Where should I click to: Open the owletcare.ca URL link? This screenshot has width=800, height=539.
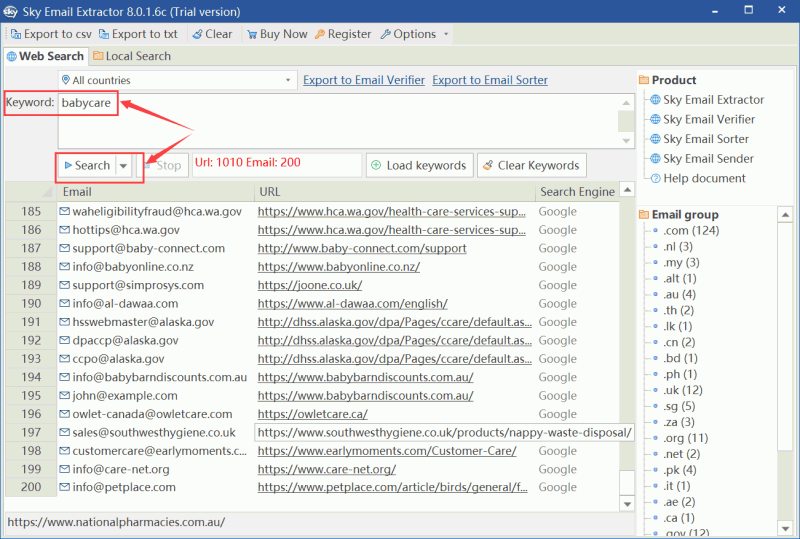[312, 414]
